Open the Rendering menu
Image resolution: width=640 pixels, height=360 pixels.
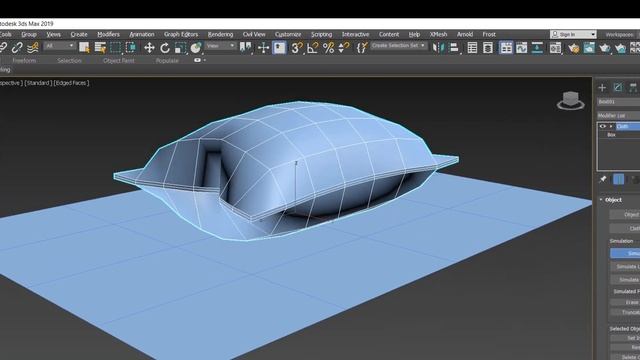[220, 34]
